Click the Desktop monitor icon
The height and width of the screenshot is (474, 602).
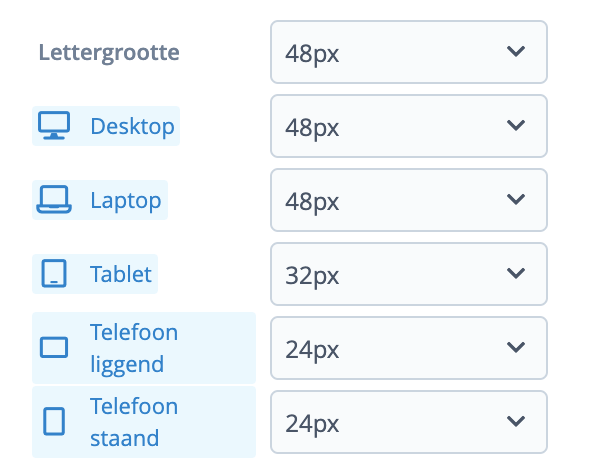53,126
